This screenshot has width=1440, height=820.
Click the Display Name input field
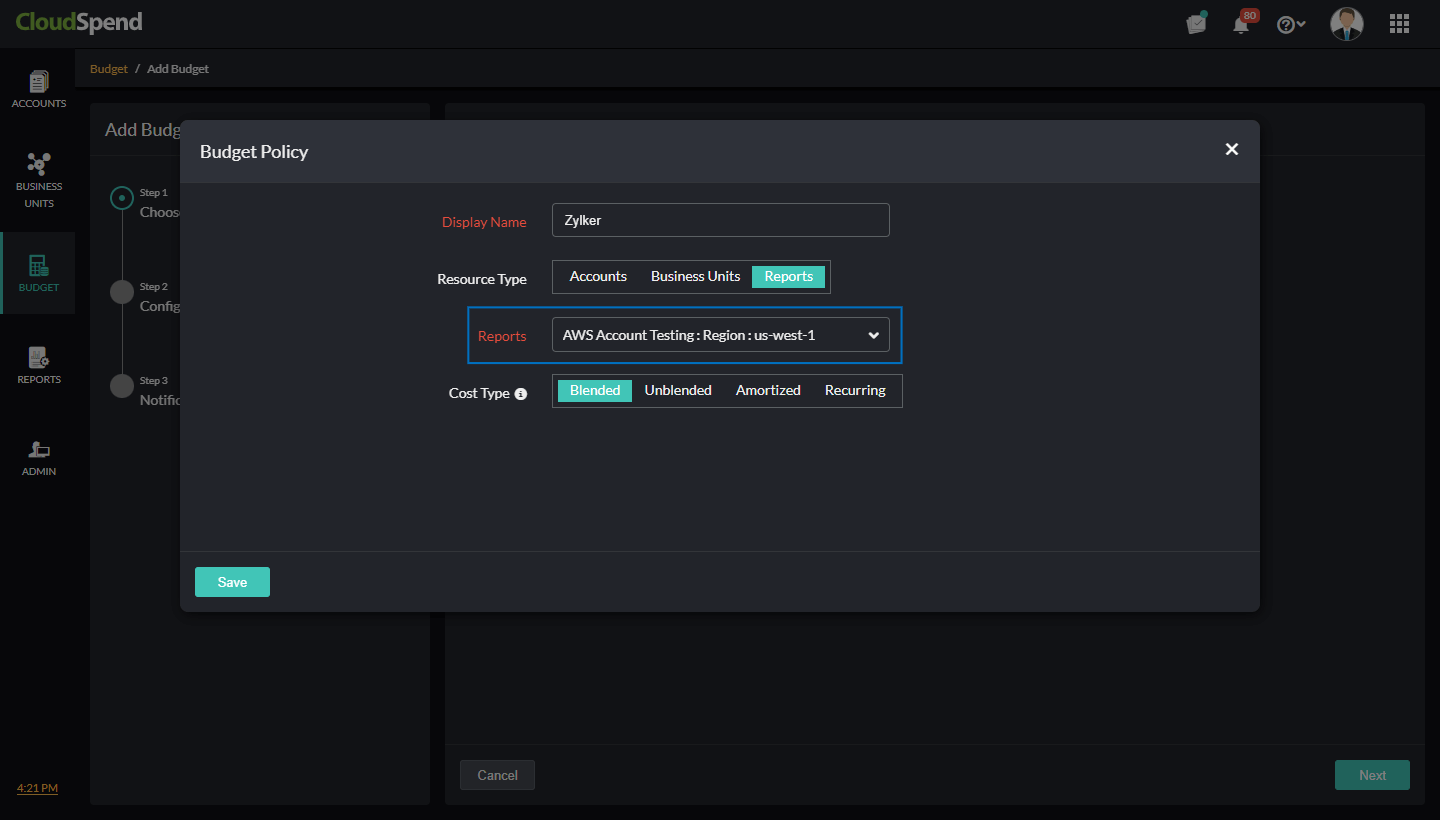pyautogui.click(x=721, y=220)
